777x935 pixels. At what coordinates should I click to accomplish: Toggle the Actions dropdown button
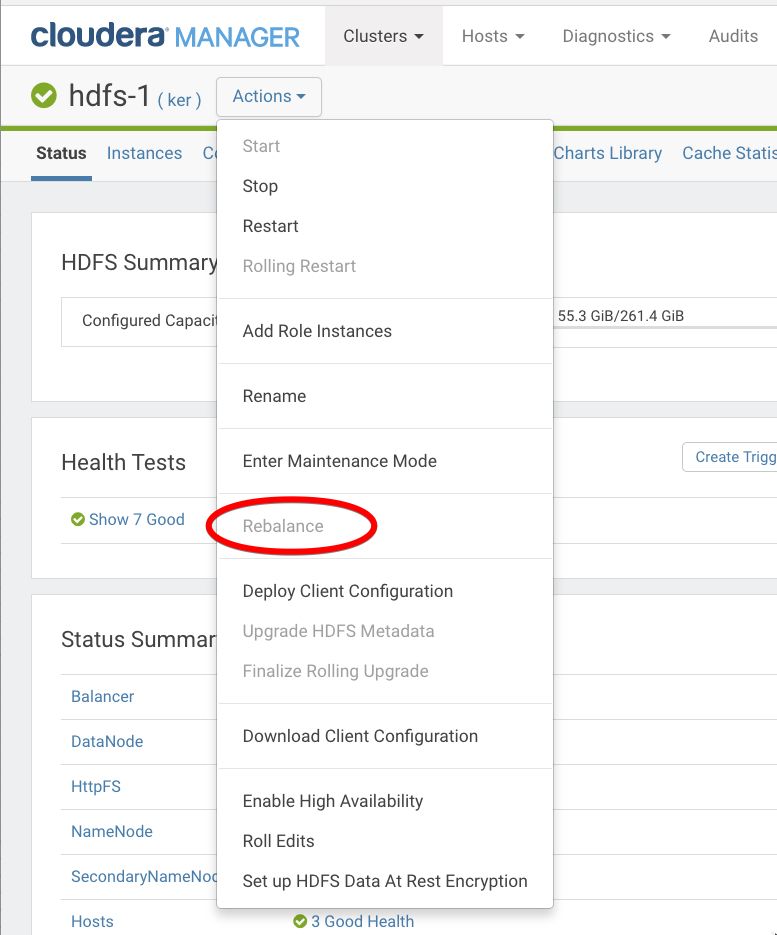(x=269, y=96)
